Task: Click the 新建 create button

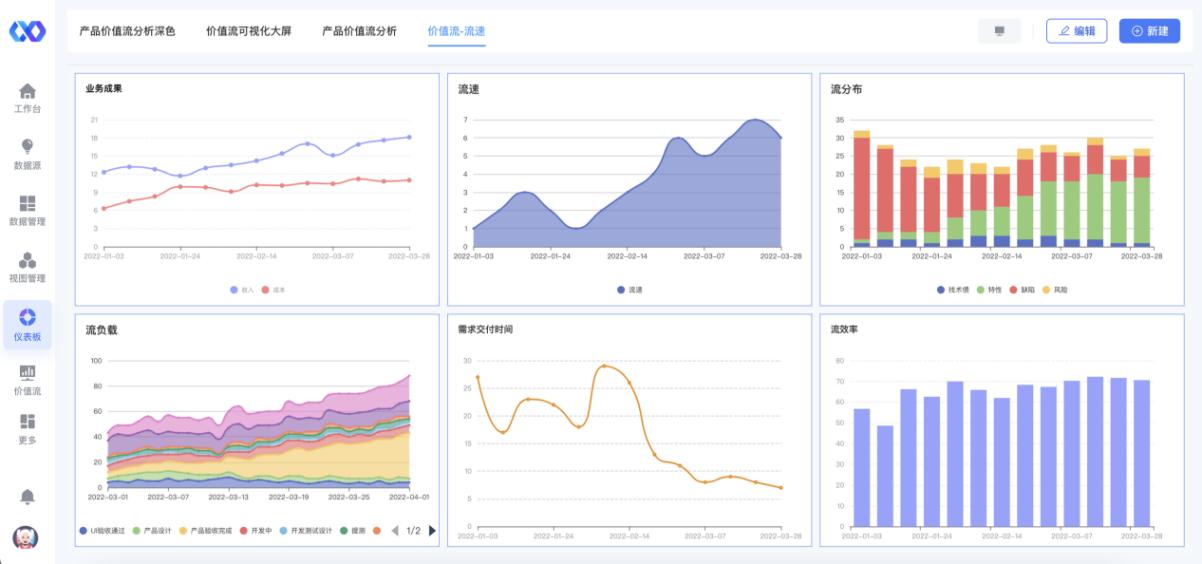Action: [1149, 31]
